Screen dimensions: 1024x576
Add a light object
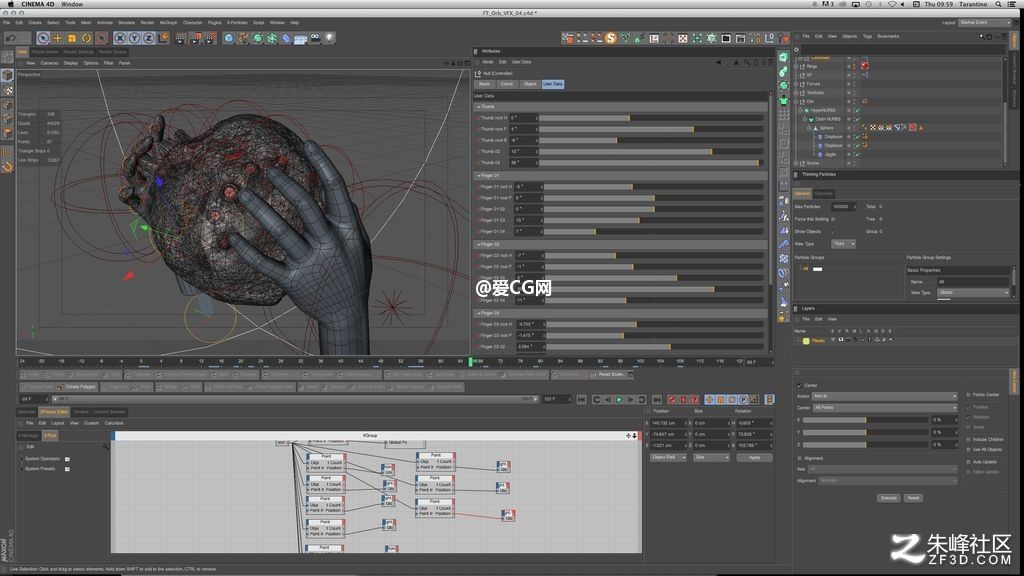(x=329, y=39)
